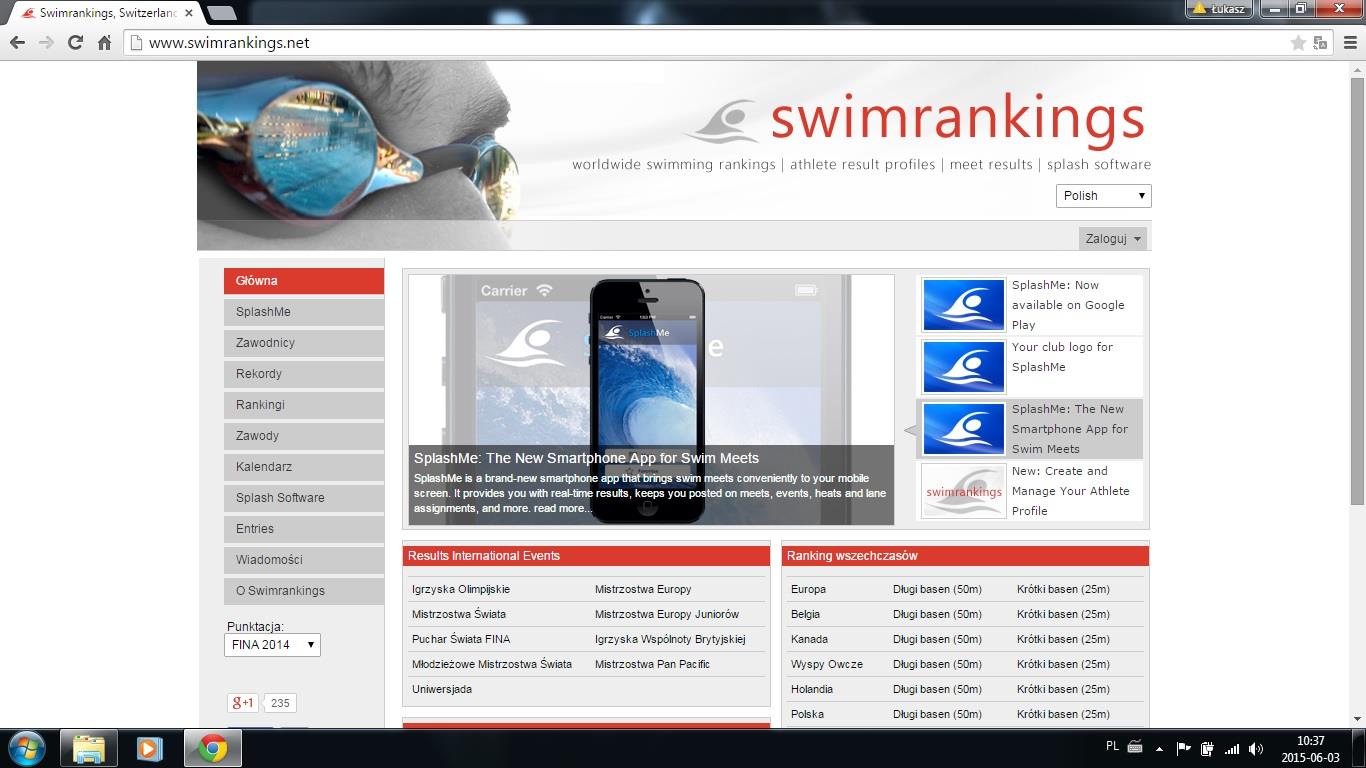The width and height of the screenshot is (1366, 768).
Task: Click the Puchar Świata FINA link
Action: point(461,639)
